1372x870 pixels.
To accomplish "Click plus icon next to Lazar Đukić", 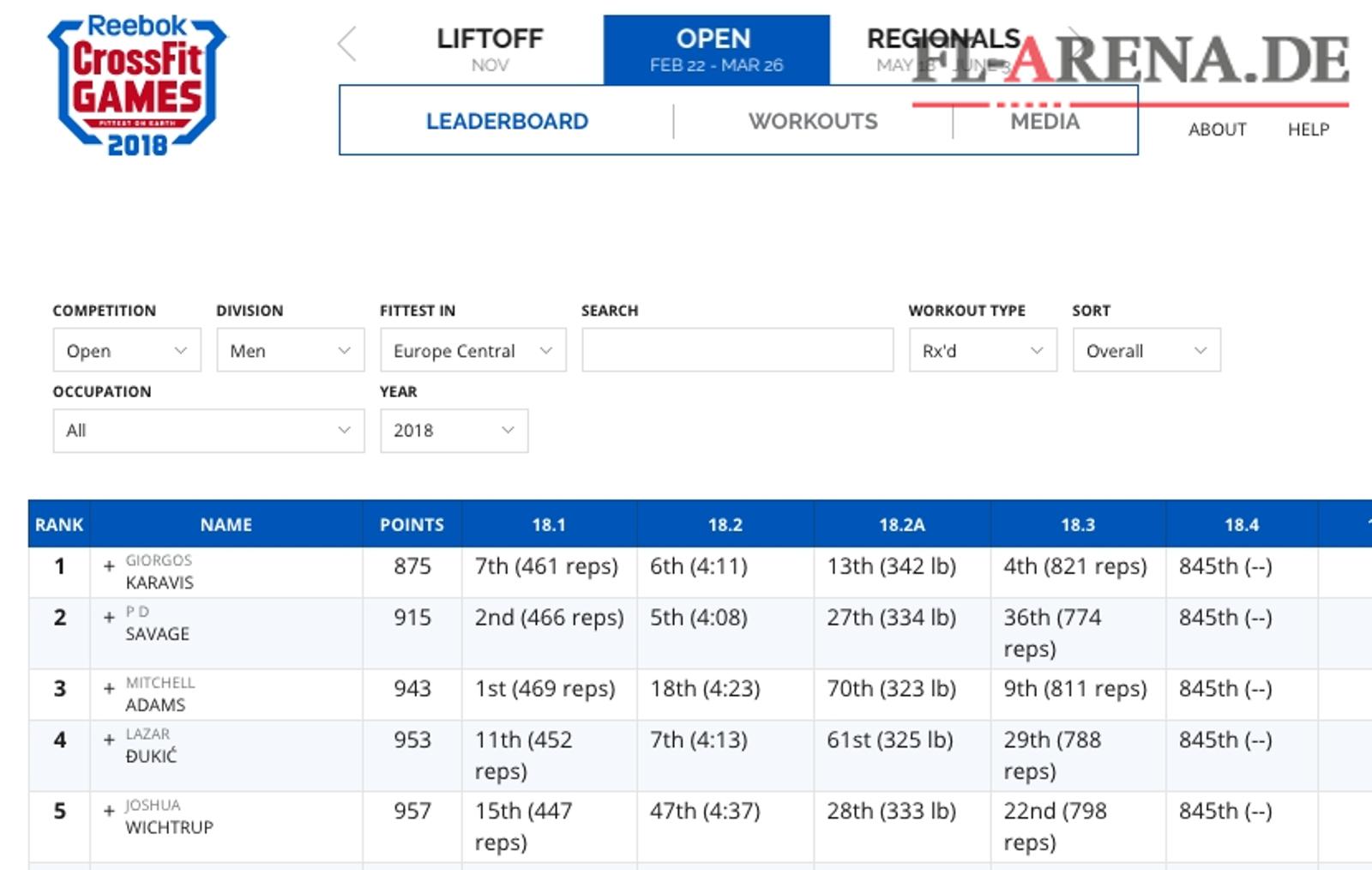I will click(x=109, y=740).
